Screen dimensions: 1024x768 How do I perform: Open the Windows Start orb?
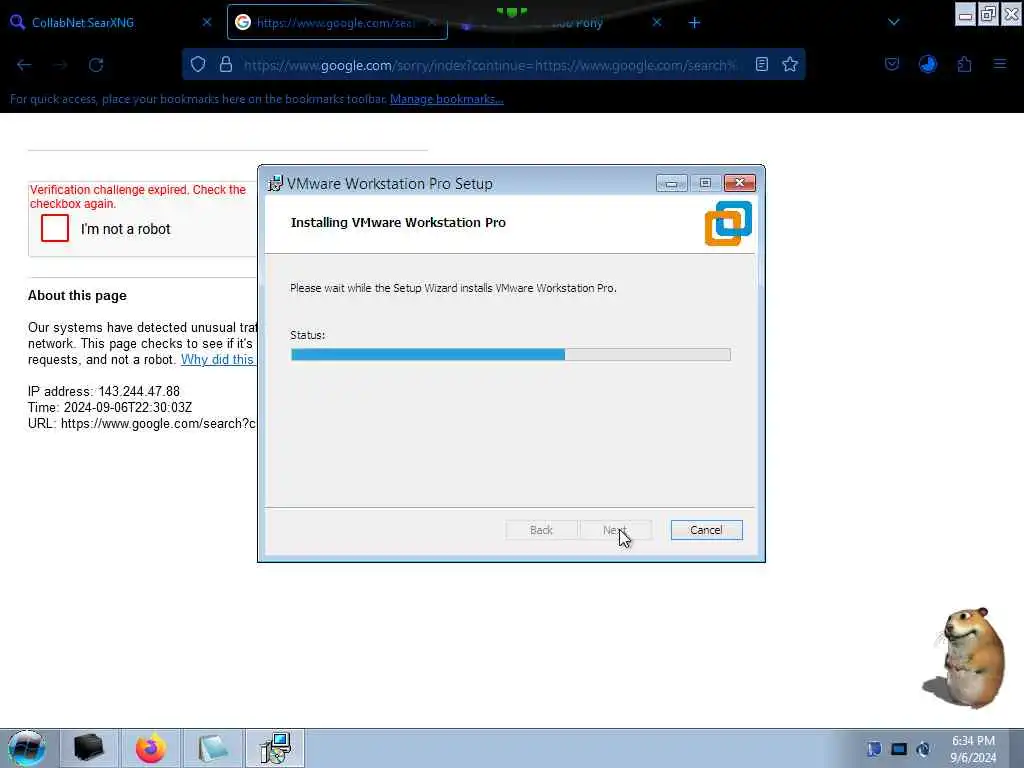(x=27, y=748)
